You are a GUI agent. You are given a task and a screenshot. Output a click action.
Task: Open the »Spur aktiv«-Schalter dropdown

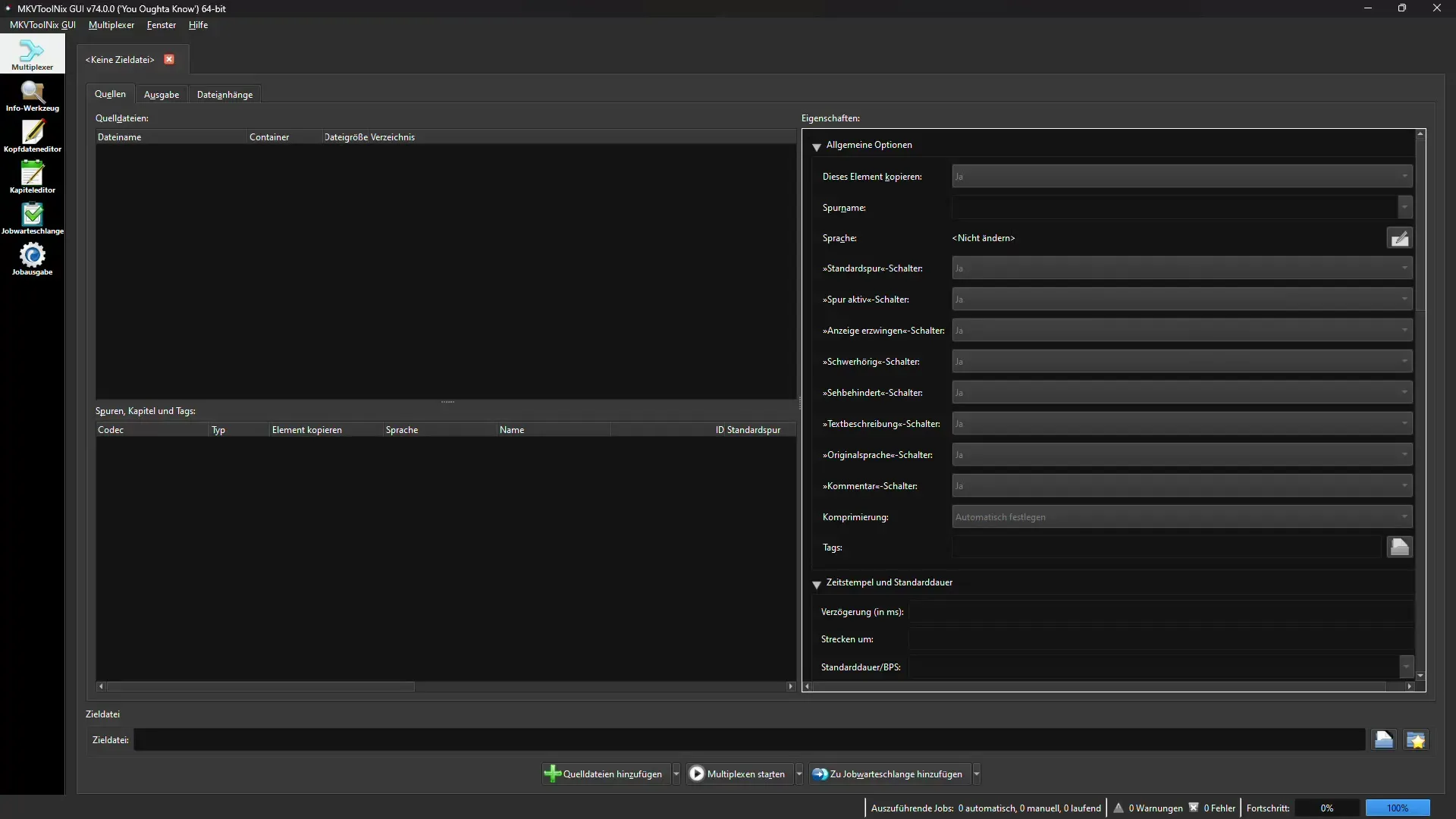click(x=1181, y=300)
